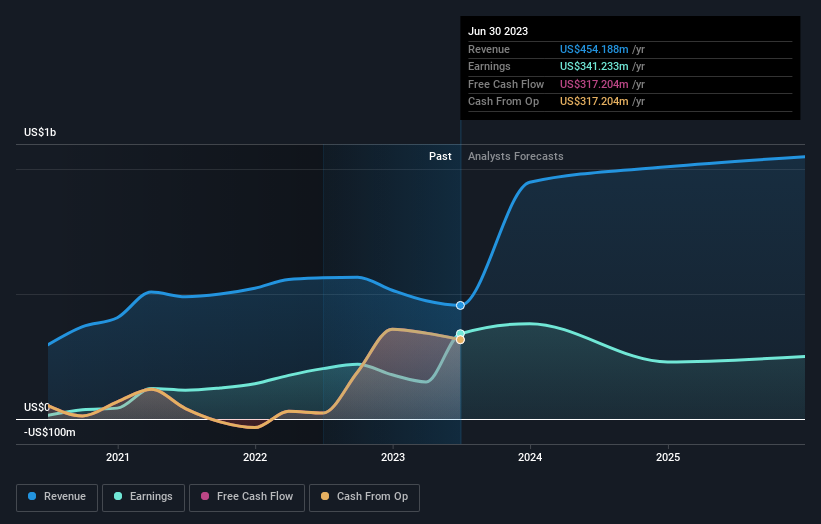
Task: Click the blue Revenue data point marker
Action: click(460, 305)
